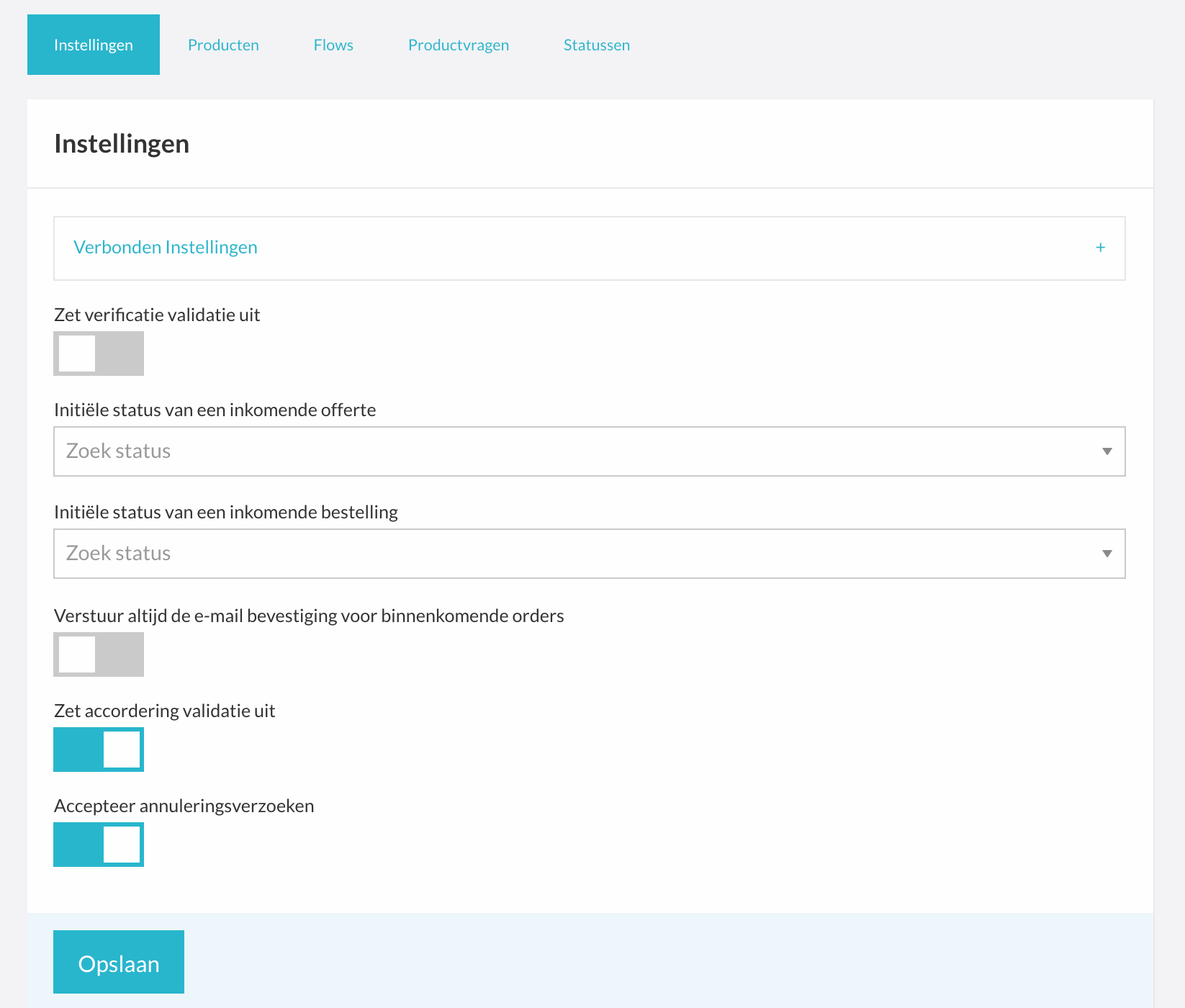Toggle Zet verificatie validatie uit switch
1185x1008 pixels.
click(99, 354)
